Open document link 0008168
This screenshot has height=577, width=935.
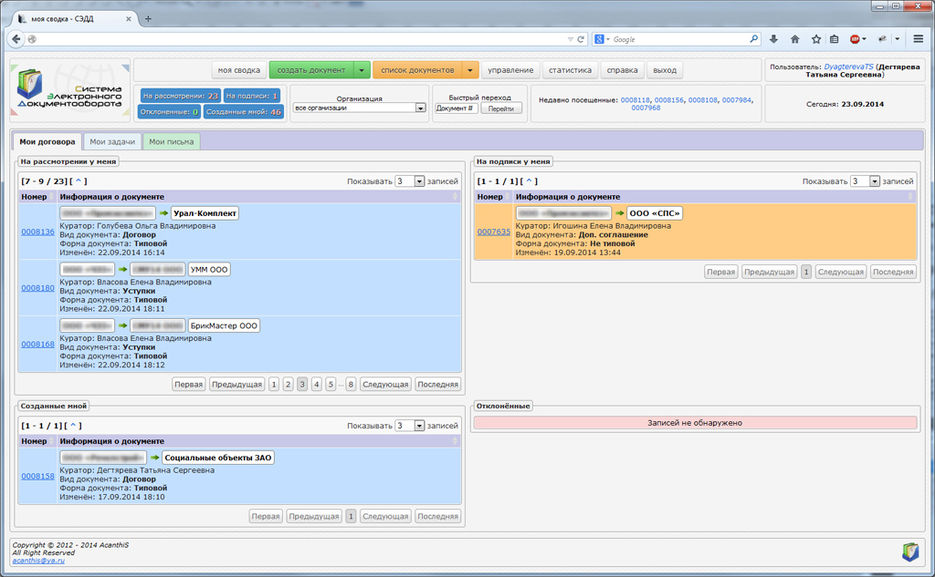click(x=38, y=344)
